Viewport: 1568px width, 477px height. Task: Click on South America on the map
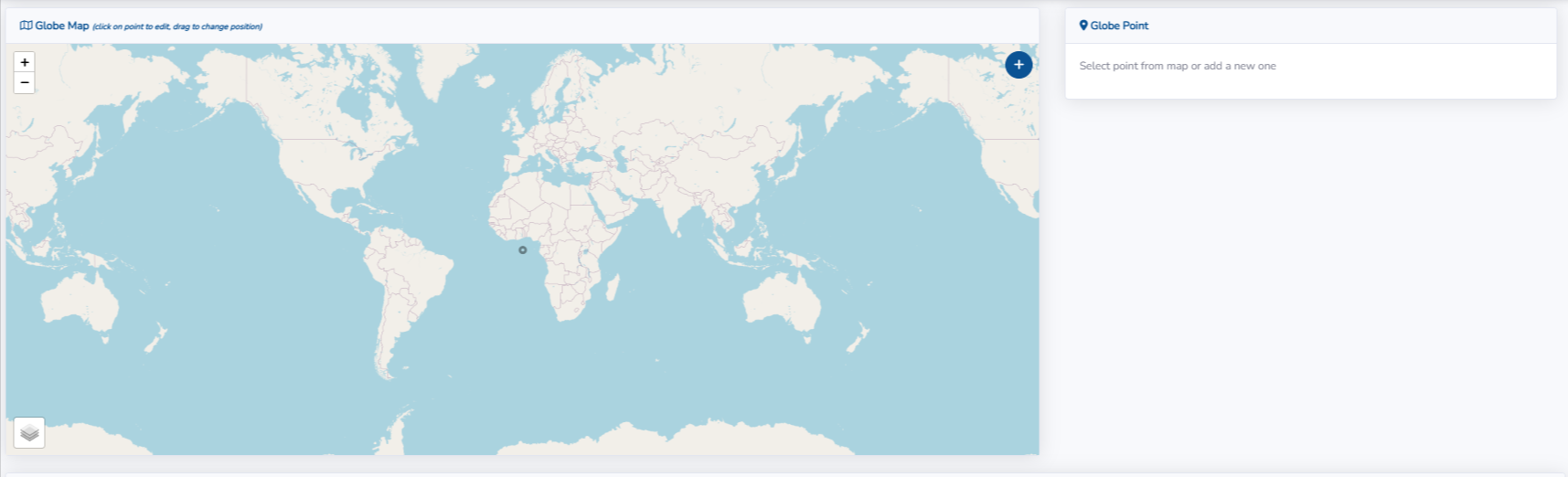(407, 279)
